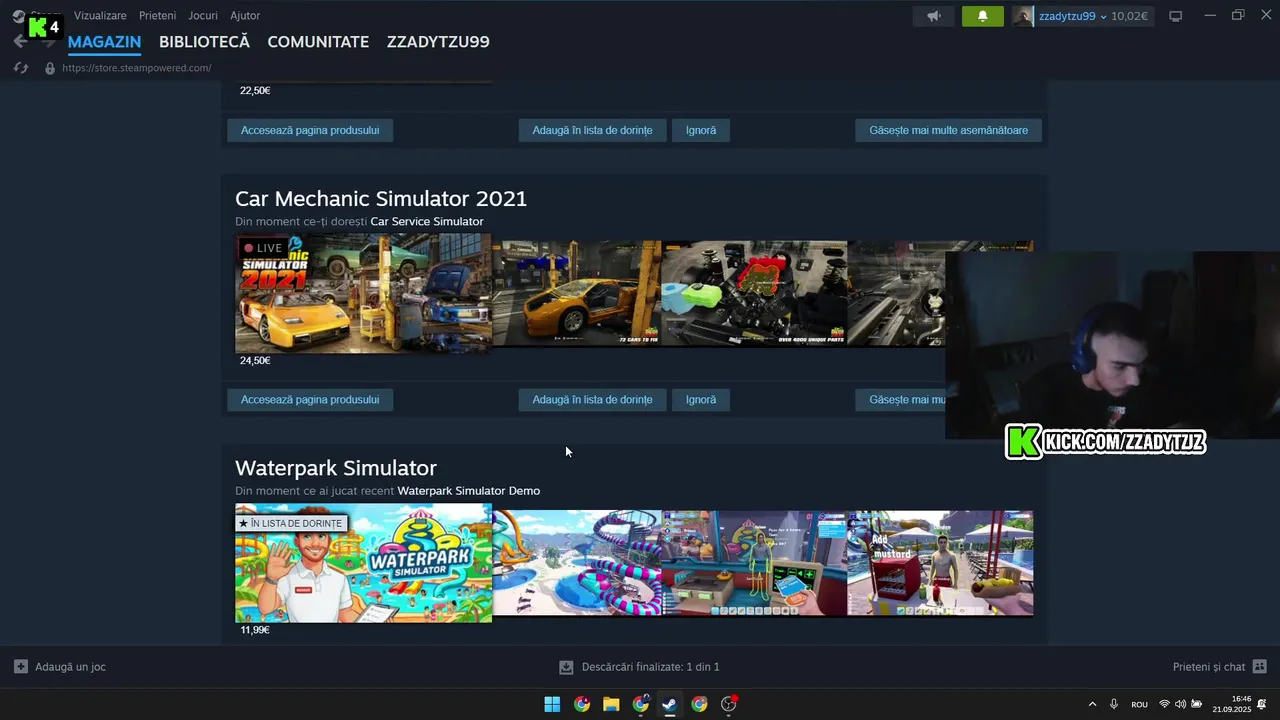The width and height of the screenshot is (1280, 720).
Task: Click the plus icon for Adaugă un joc
Action: click(x=21, y=666)
